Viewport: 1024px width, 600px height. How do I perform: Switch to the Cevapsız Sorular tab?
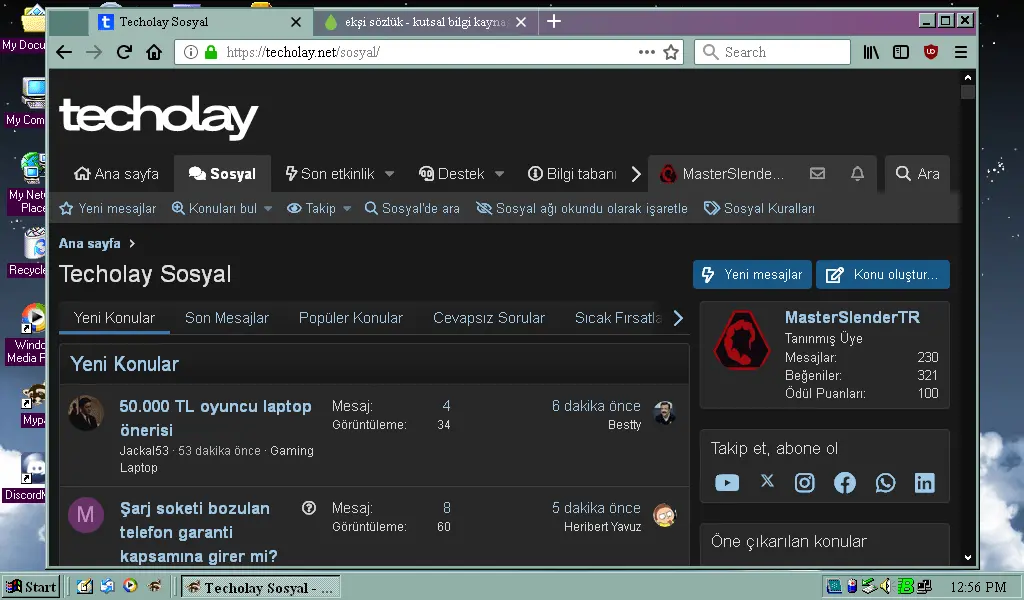click(488, 318)
